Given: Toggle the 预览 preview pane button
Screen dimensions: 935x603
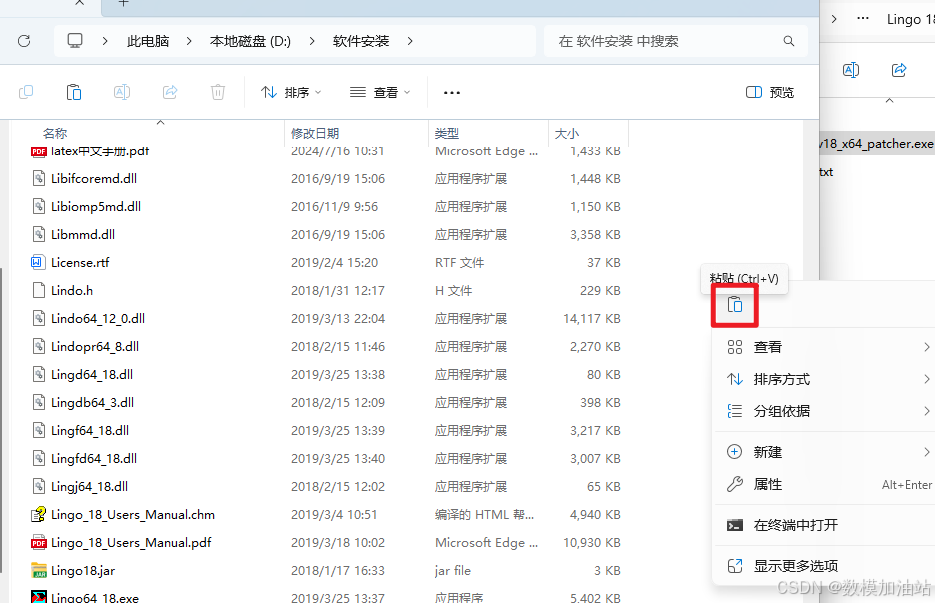Looking at the screenshot, I should point(770,92).
